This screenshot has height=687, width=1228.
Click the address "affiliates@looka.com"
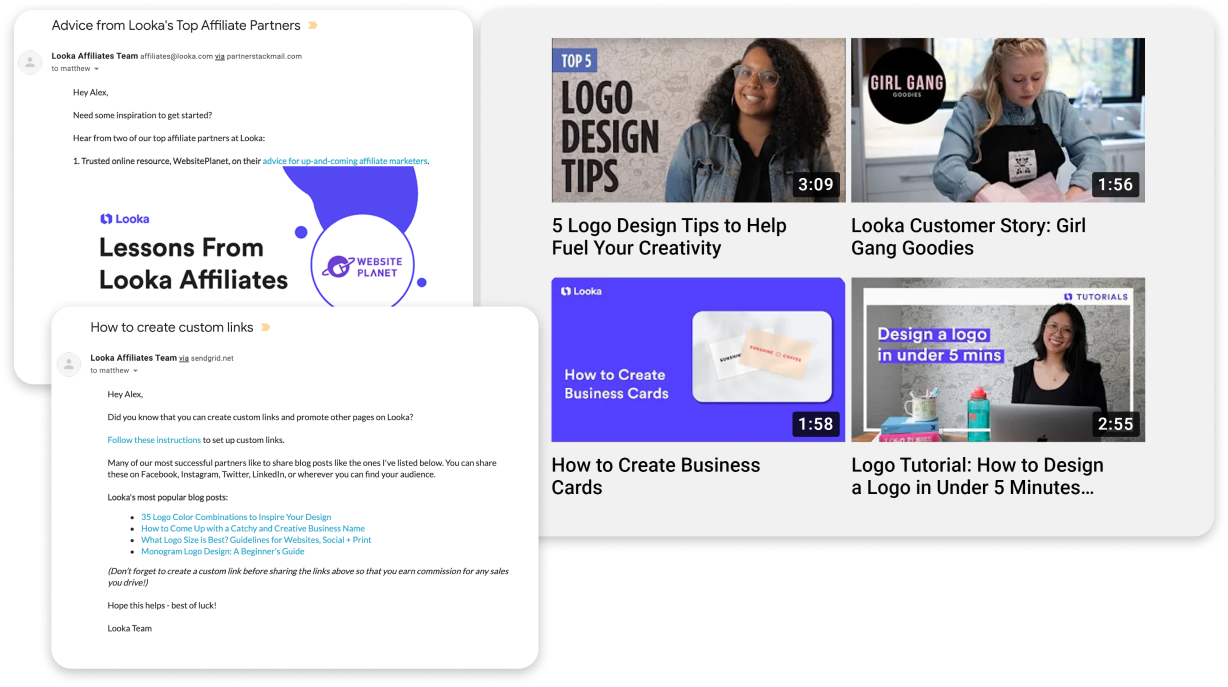point(176,57)
